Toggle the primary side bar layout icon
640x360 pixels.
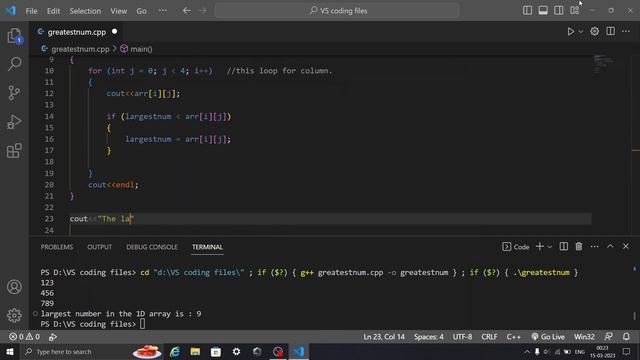[x=527, y=10]
